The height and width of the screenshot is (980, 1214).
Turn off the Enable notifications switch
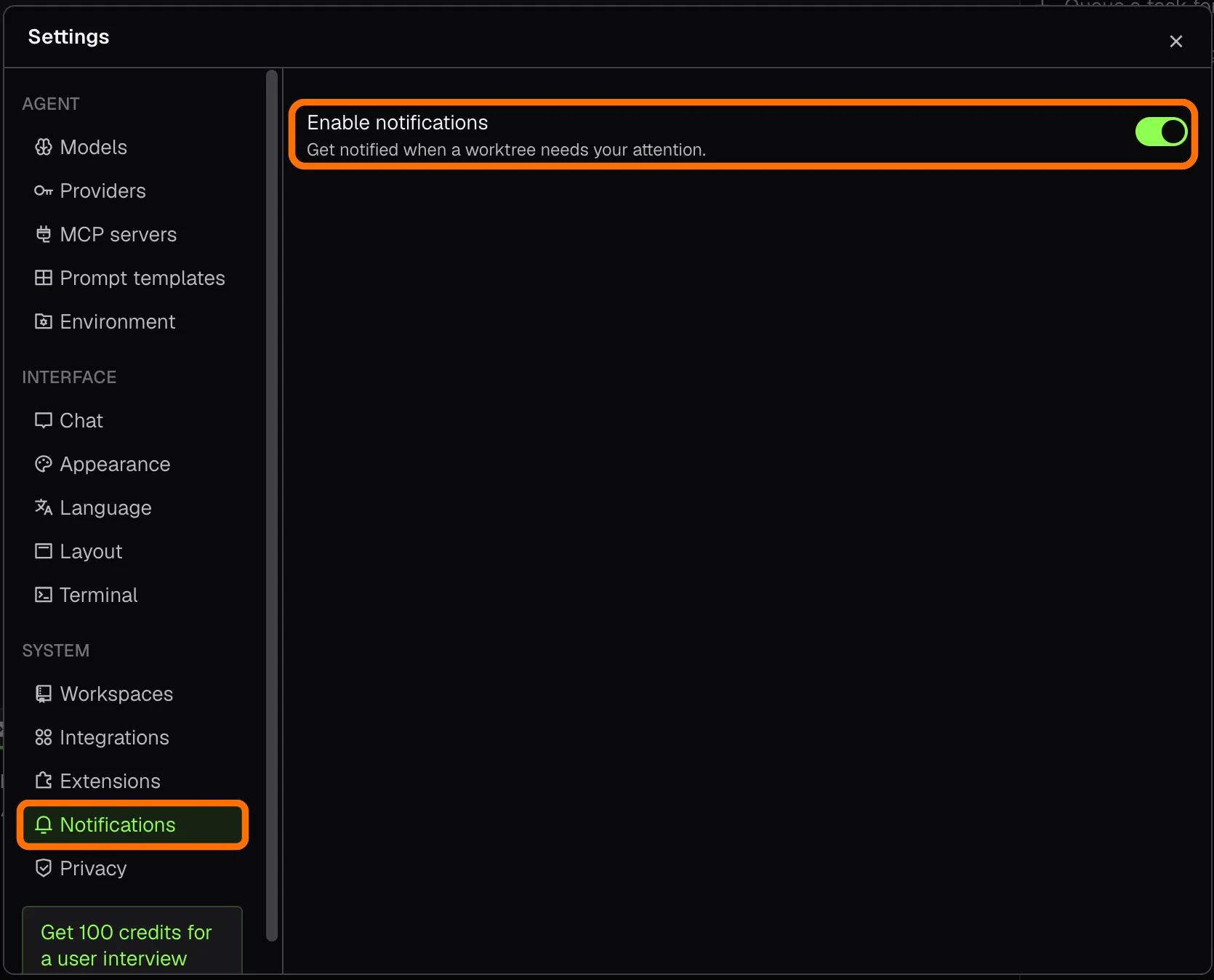click(x=1161, y=132)
